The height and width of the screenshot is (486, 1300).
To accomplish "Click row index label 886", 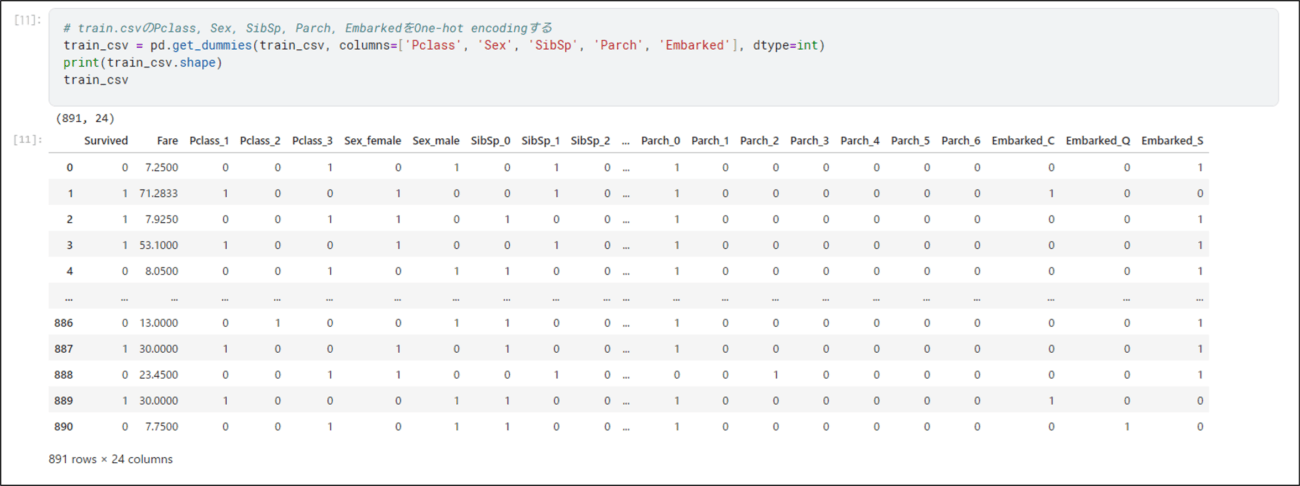I will pyautogui.click(x=63, y=323).
